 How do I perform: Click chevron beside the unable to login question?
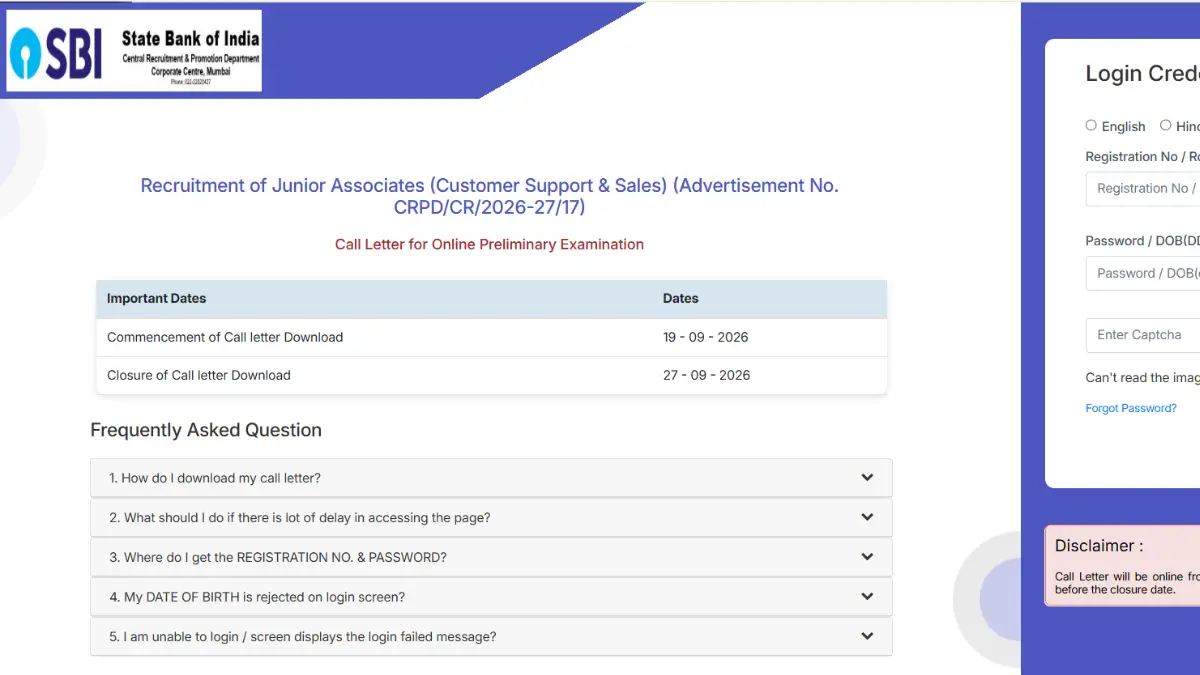coord(867,636)
